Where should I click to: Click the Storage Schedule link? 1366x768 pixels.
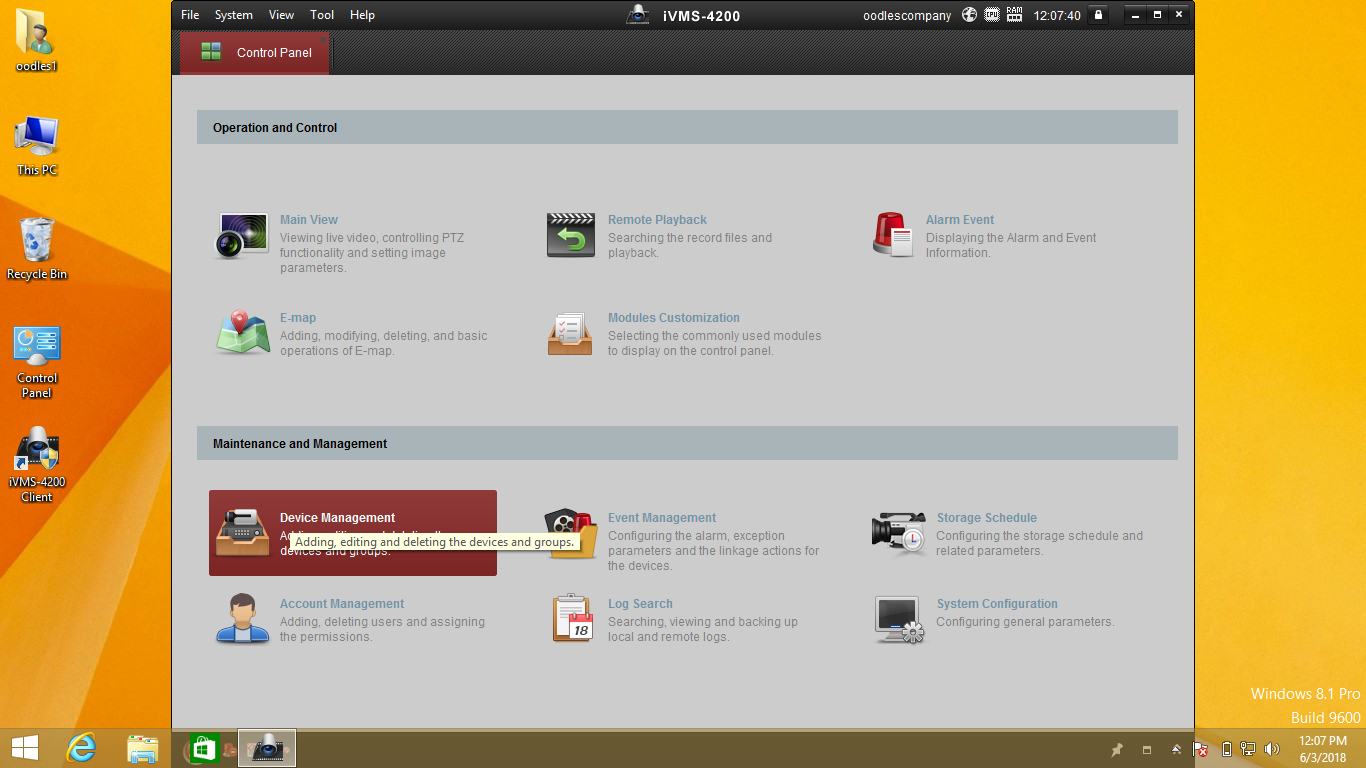point(987,518)
